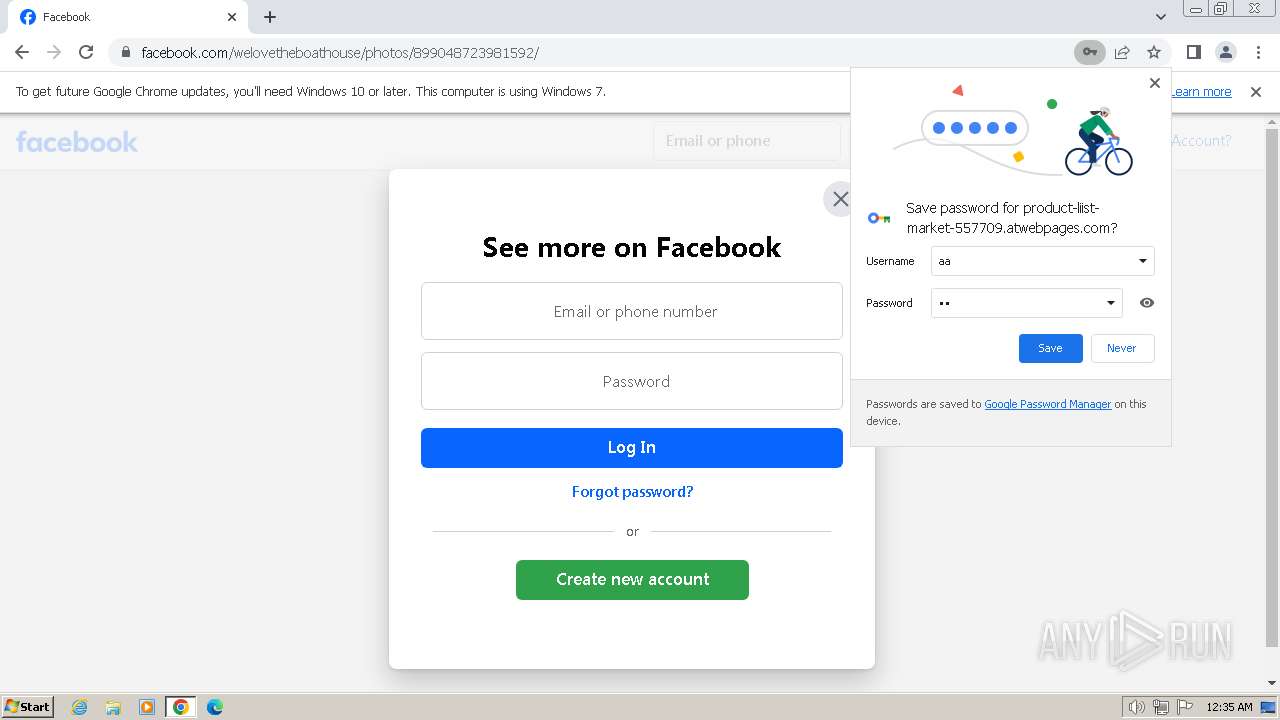The width and height of the screenshot is (1280, 720).
Task: Click the Never button
Action: click(1122, 348)
